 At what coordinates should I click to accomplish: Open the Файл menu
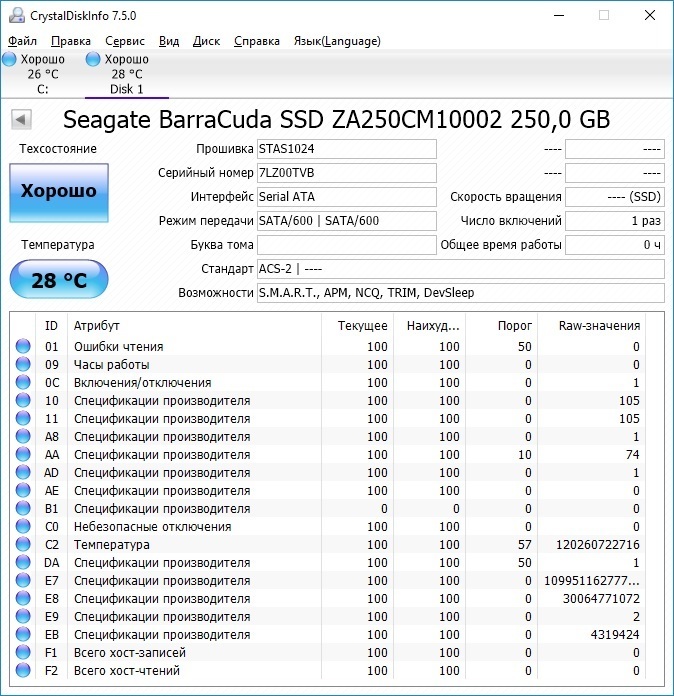point(22,41)
